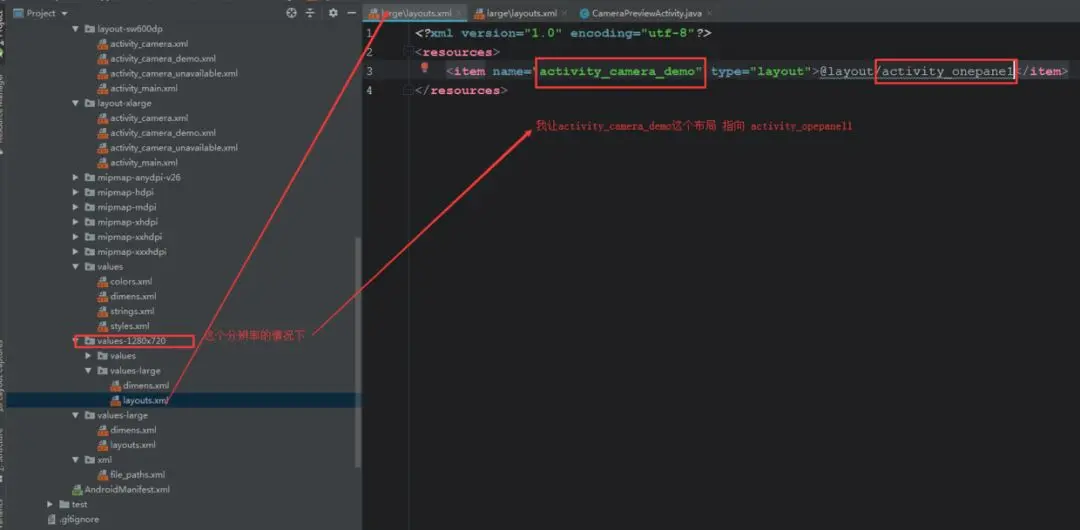
Task: Select dimens.xml listed below colors.xml
Action: (x=133, y=296)
